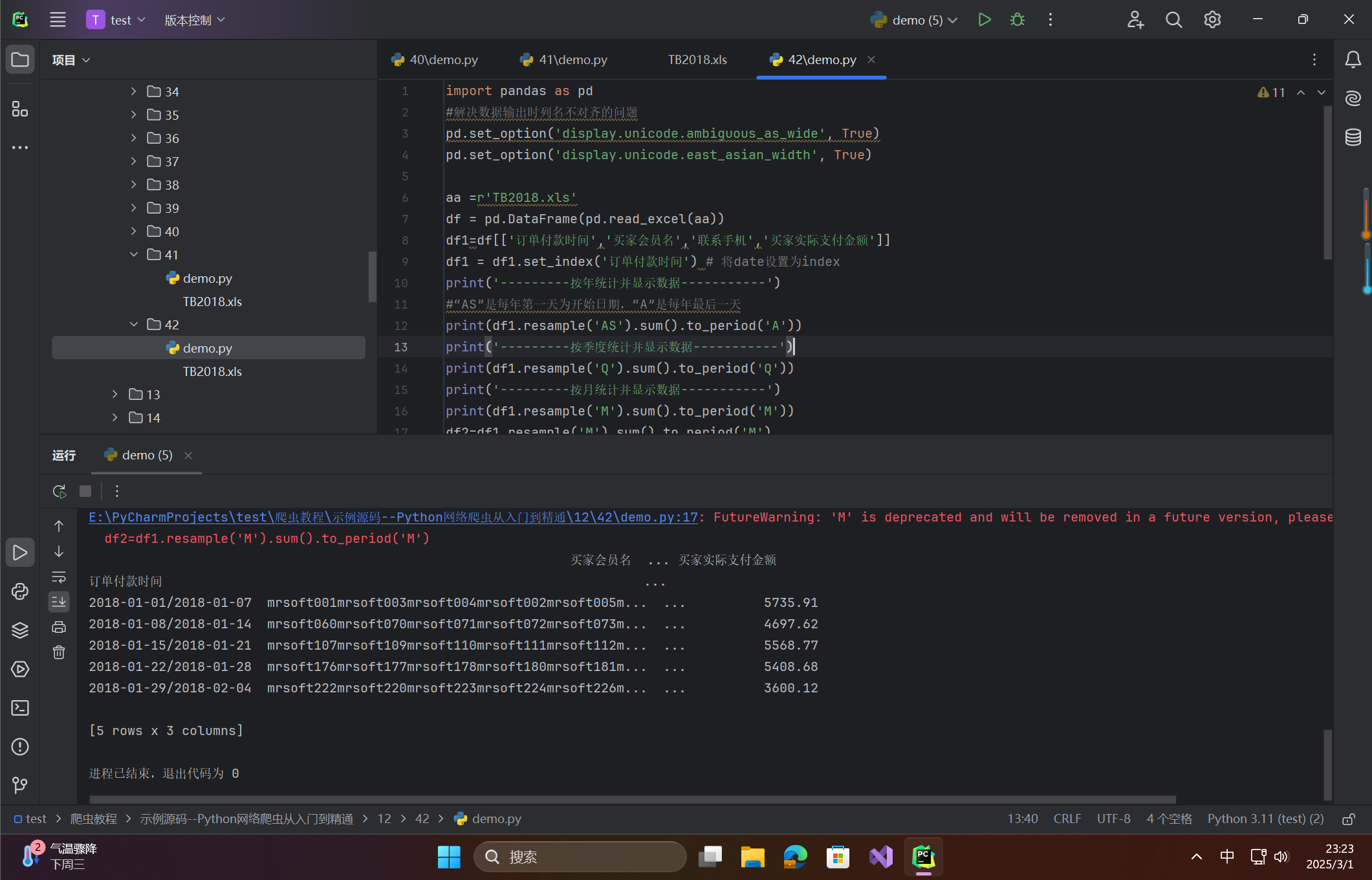Rerun demo (5) in run panel
The image size is (1372, 880).
point(60,491)
